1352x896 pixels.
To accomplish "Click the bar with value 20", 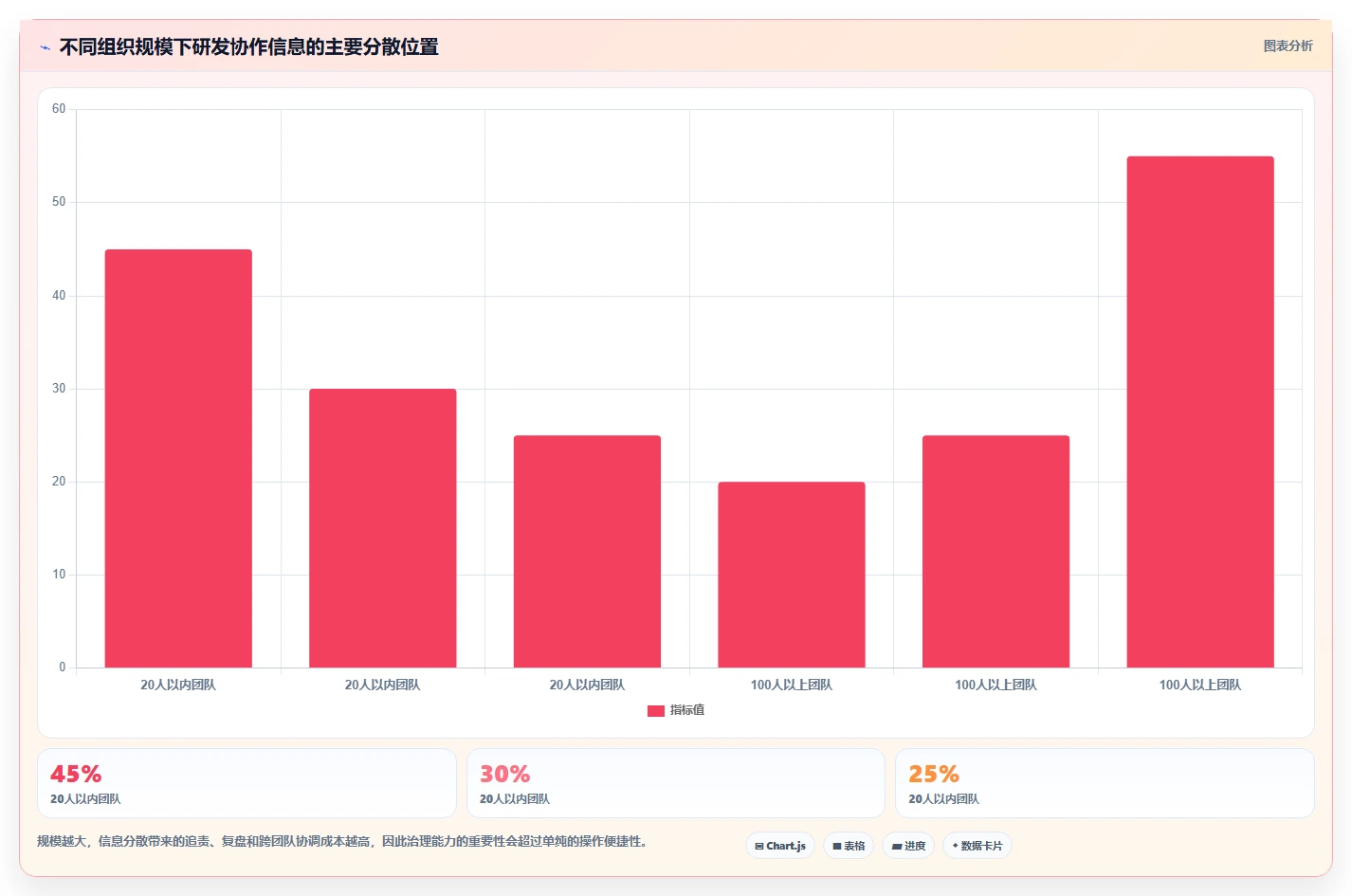I will [x=792, y=575].
